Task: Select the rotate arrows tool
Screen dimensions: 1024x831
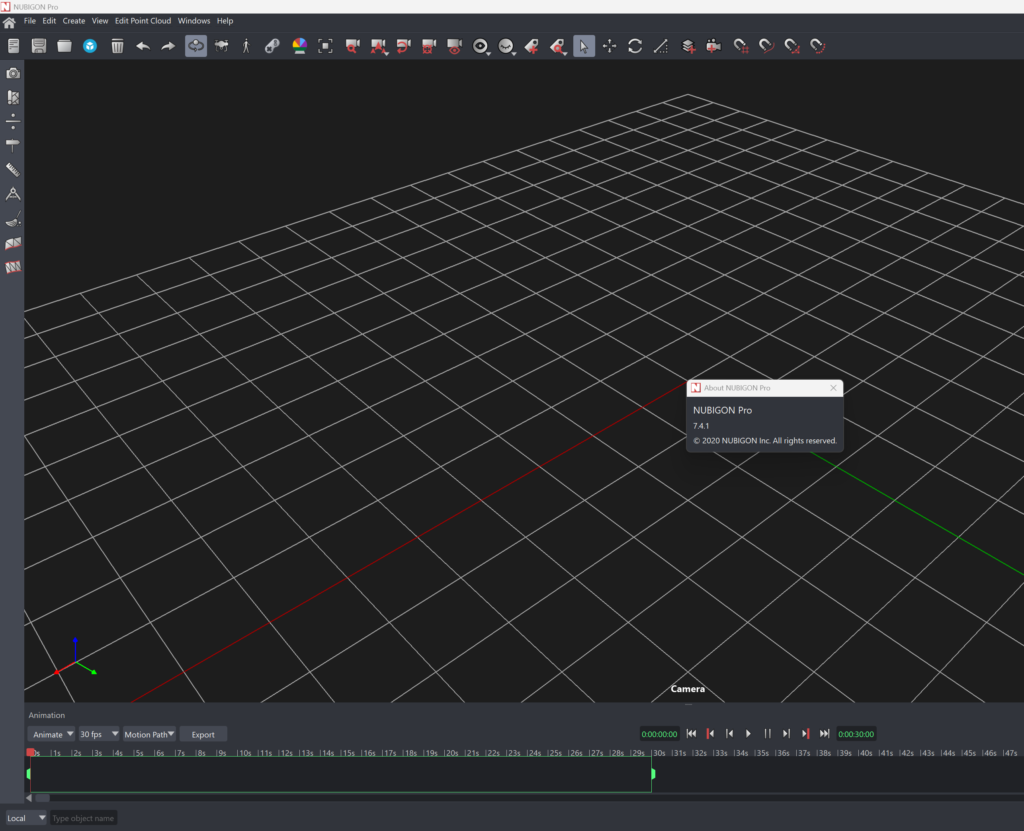Action: (635, 46)
